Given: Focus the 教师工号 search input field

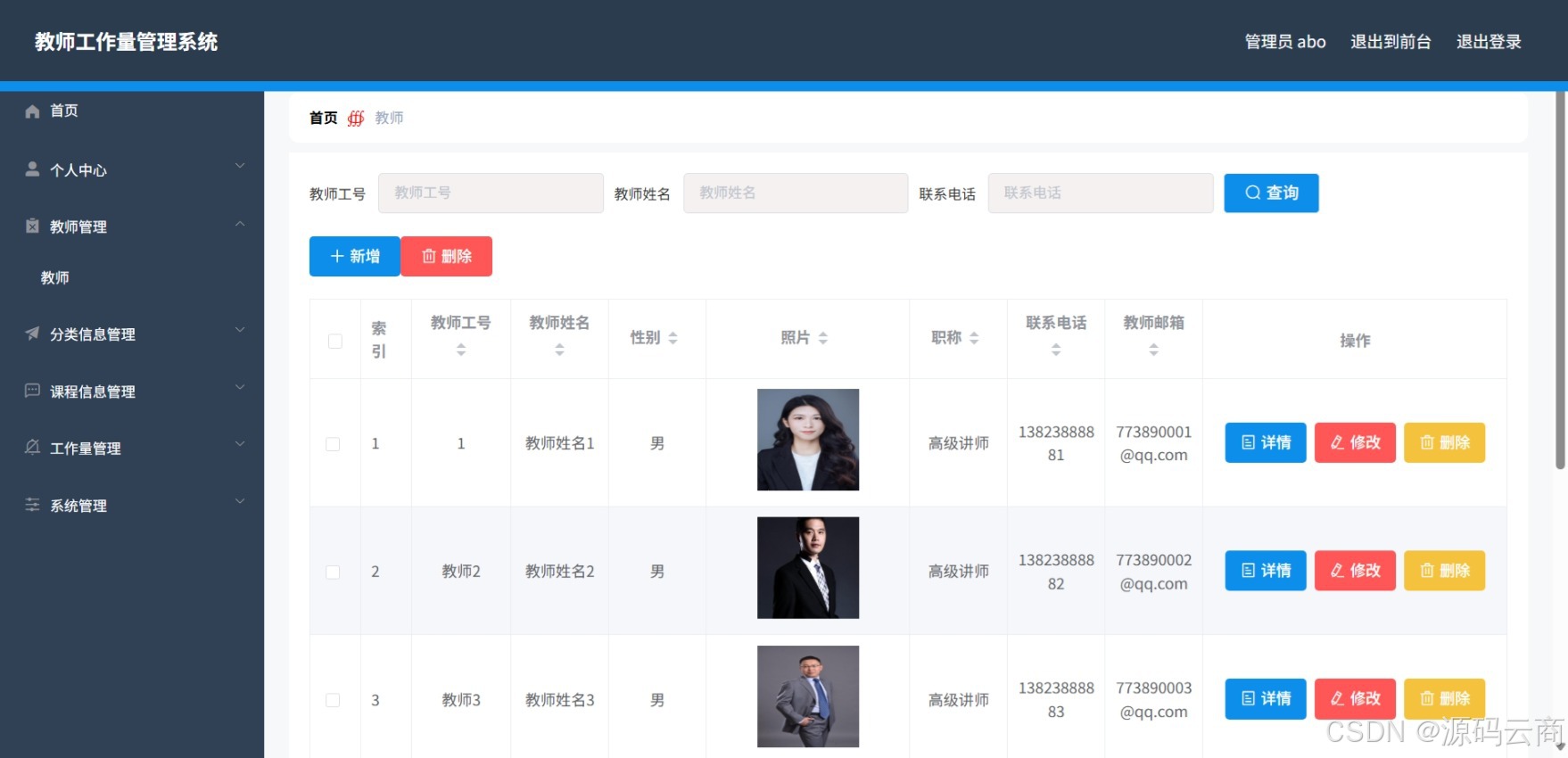Looking at the screenshot, I should (491, 193).
